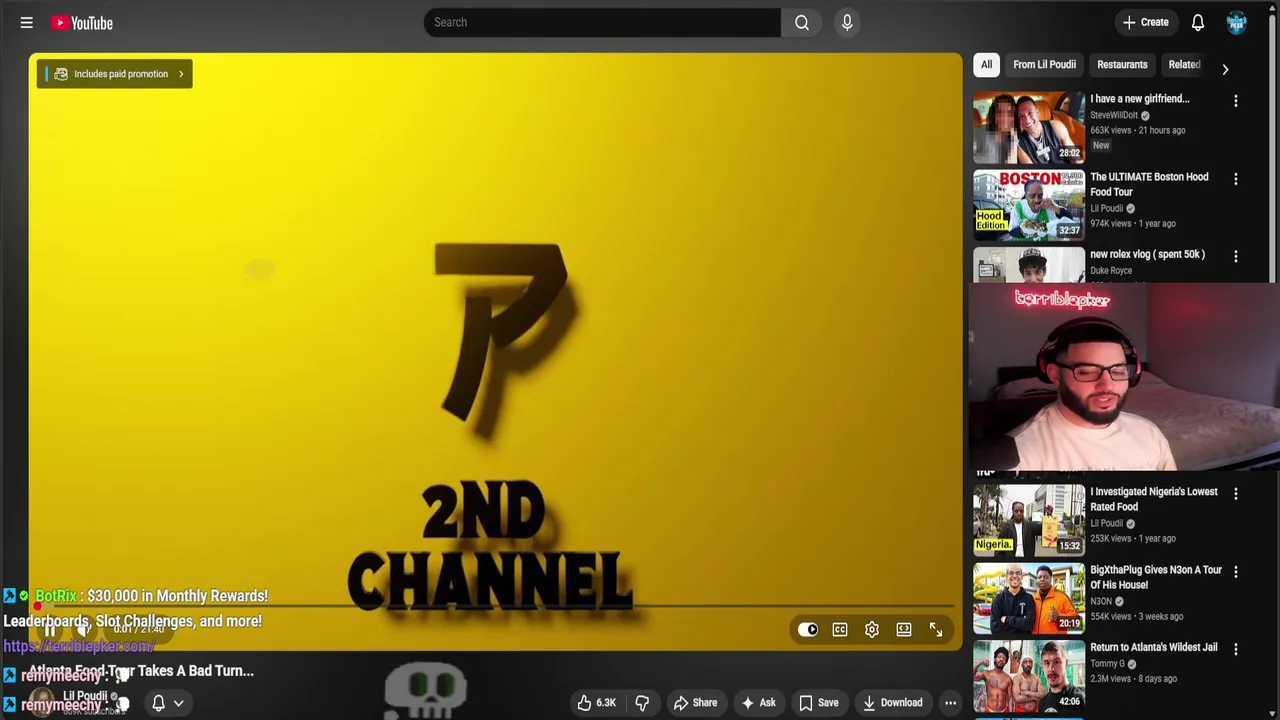Open the Tommy G channel name
This screenshot has width=1280, height=720.
click(1107, 663)
